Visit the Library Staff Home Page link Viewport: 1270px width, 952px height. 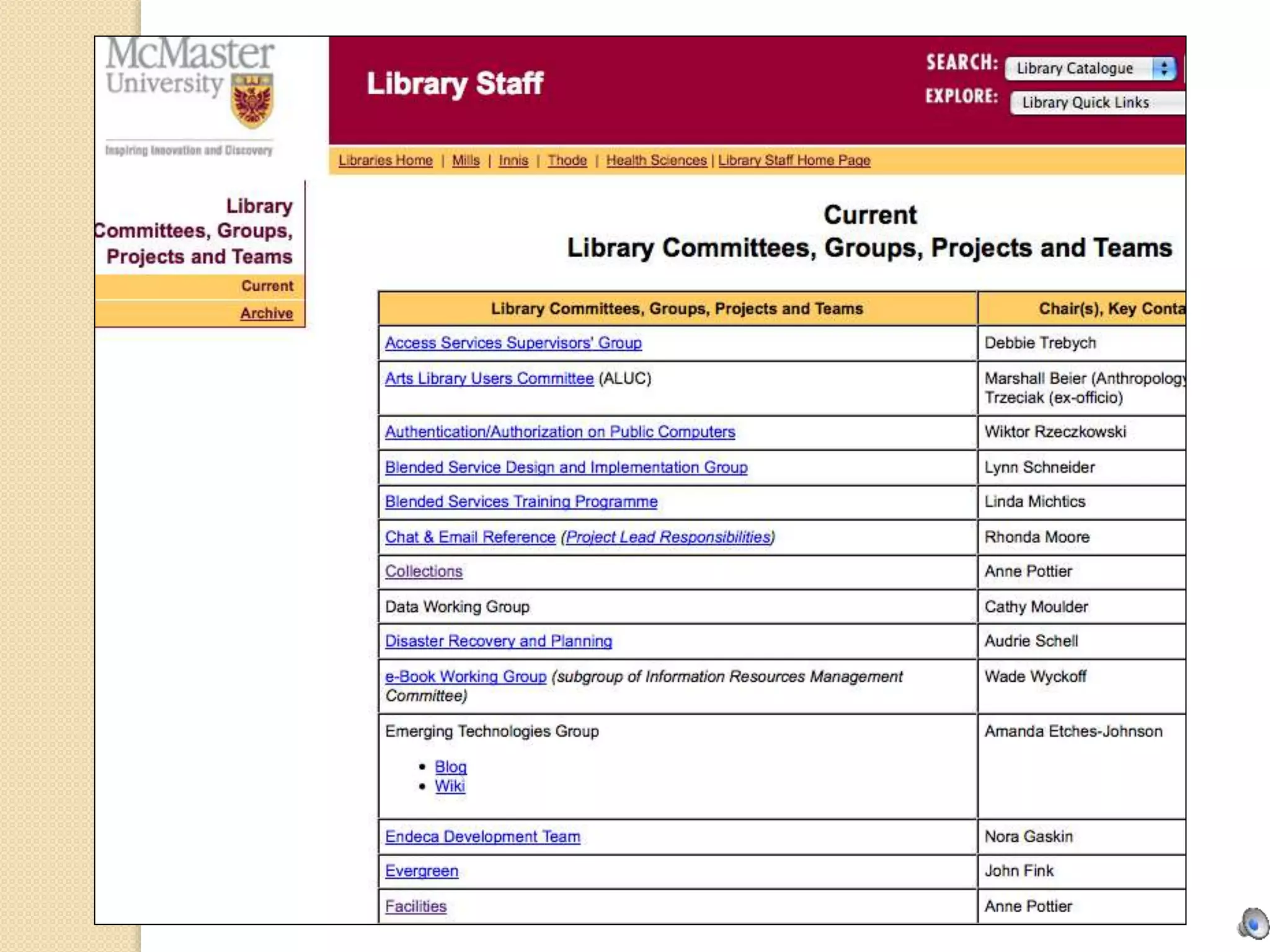coord(794,161)
